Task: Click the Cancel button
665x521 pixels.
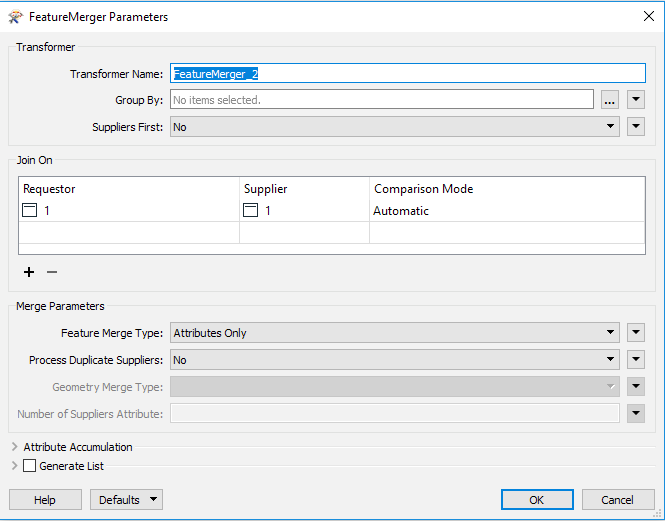Action: tap(618, 500)
